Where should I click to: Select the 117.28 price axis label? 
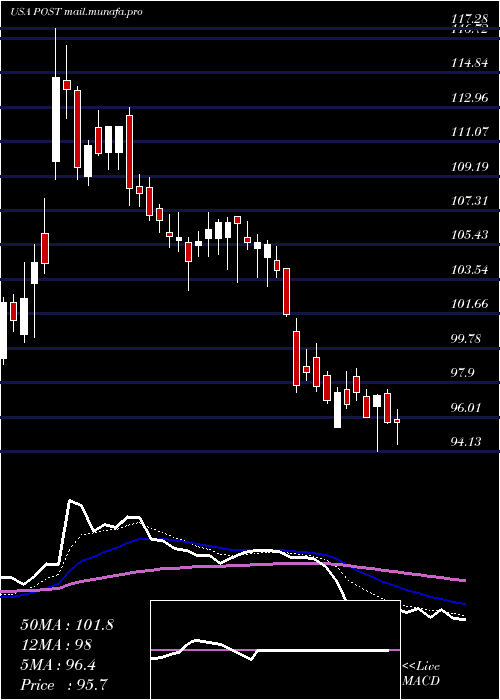pyautogui.click(x=469, y=19)
